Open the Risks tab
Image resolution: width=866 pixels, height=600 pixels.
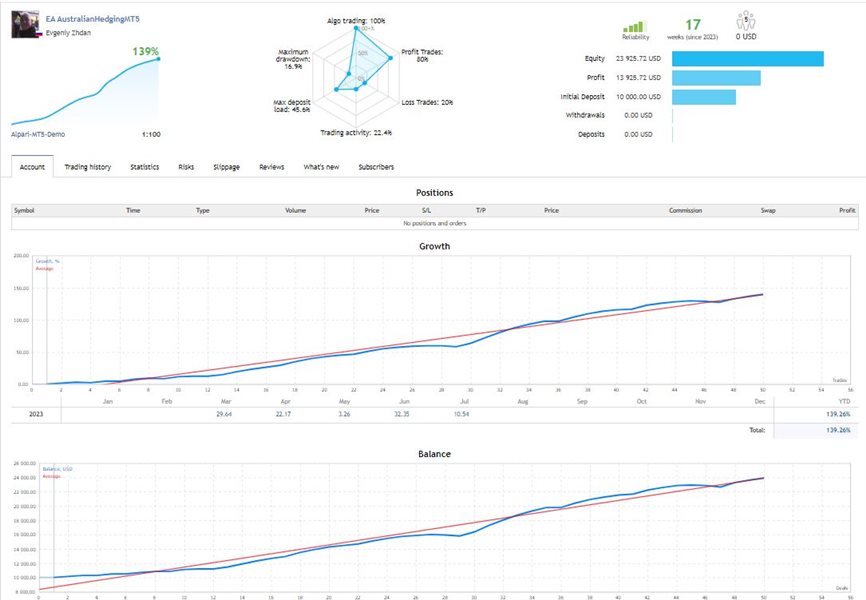186,167
